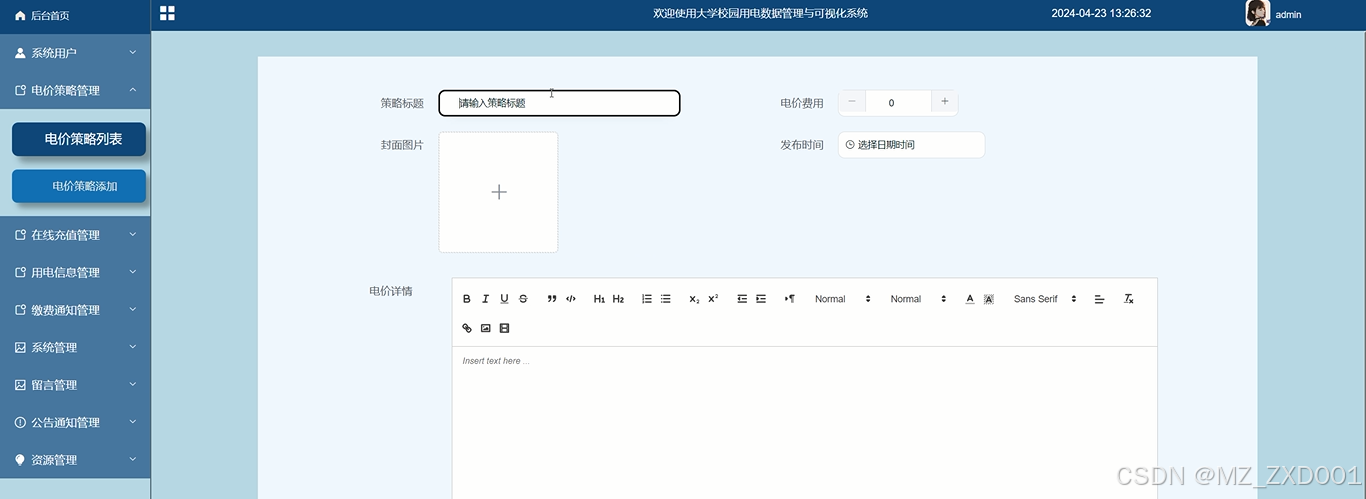Collapse the 电价策略管理 sidebar menu

click(x=75, y=90)
